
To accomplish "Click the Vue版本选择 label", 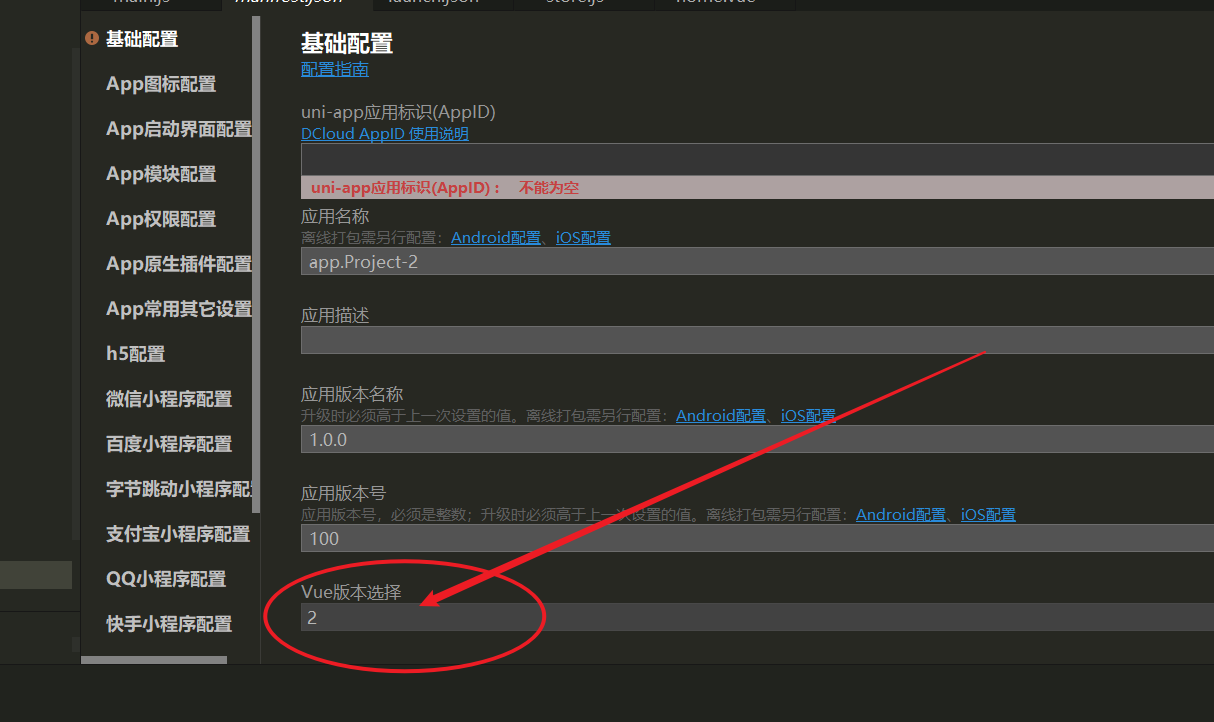I will pyautogui.click(x=351, y=592).
